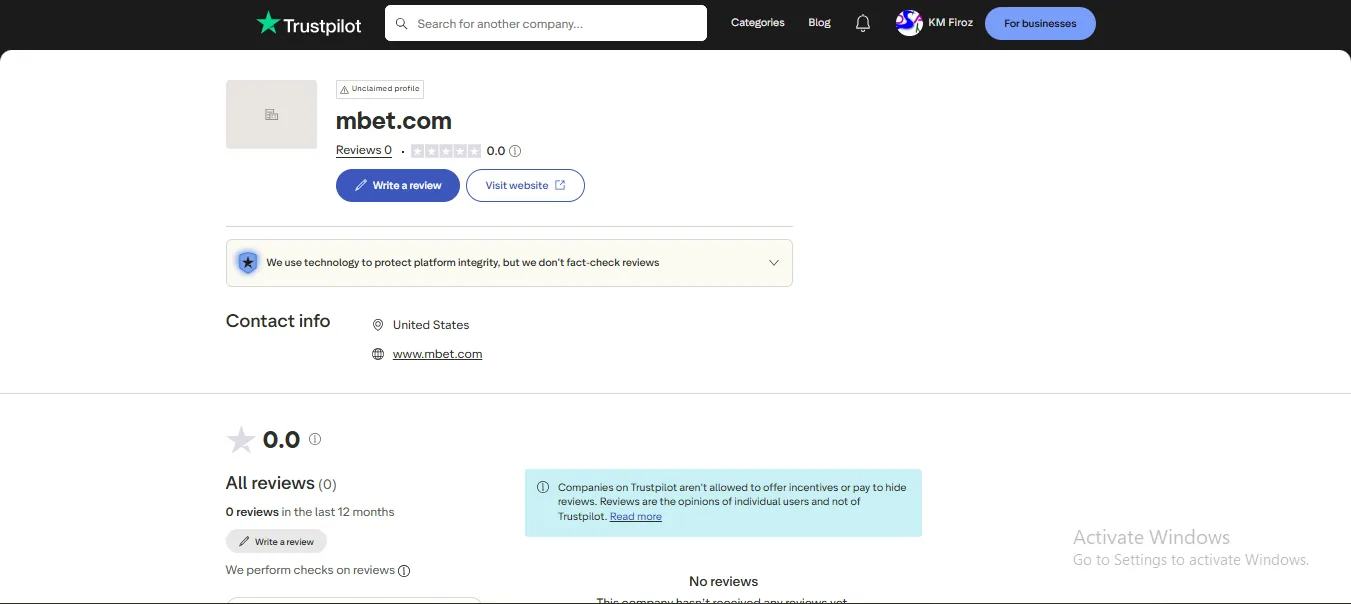Open the Blog menu item
The width and height of the screenshot is (1351, 604).
click(x=819, y=22)
